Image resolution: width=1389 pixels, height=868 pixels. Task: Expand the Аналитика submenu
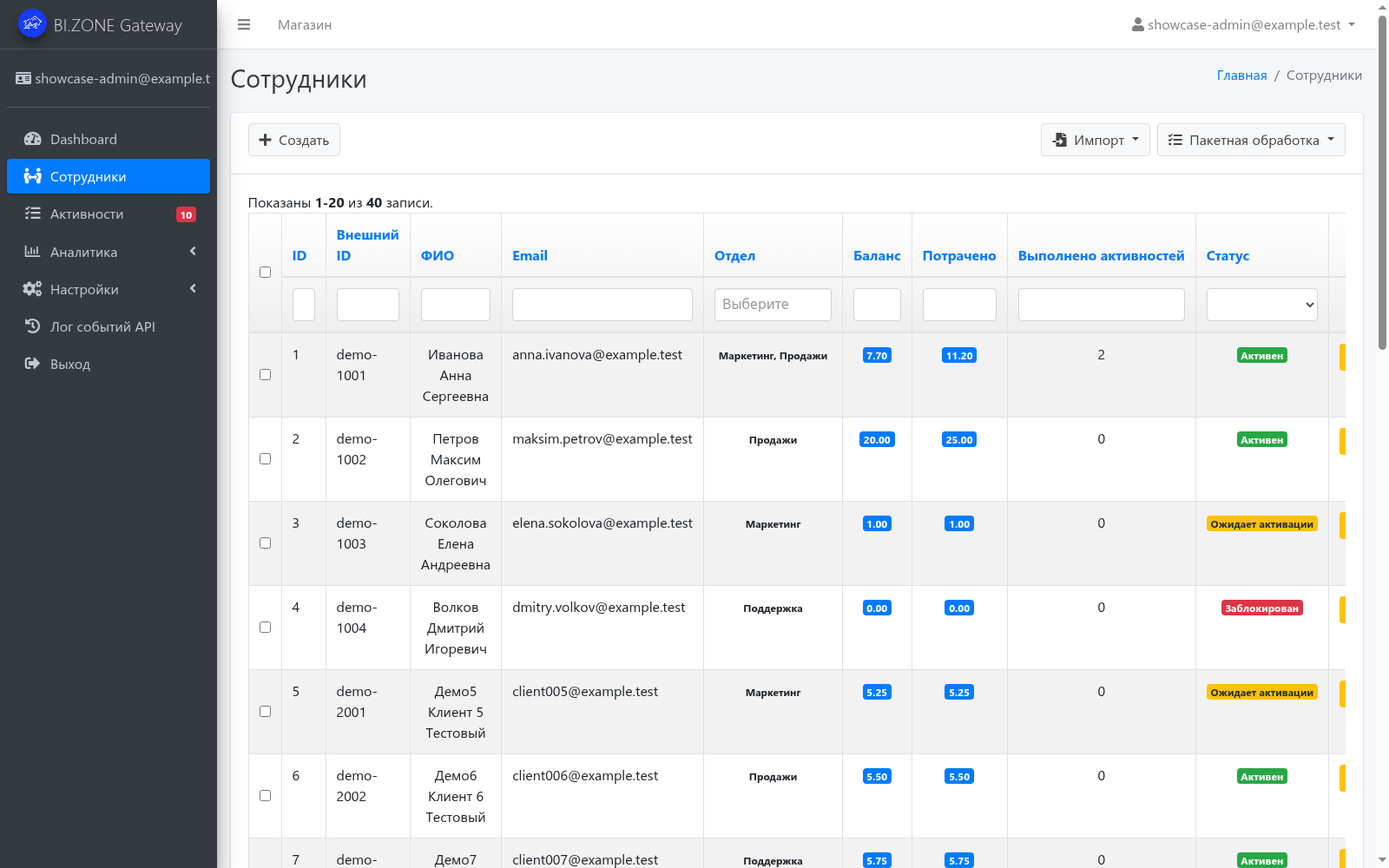click(x=109, y=252)
